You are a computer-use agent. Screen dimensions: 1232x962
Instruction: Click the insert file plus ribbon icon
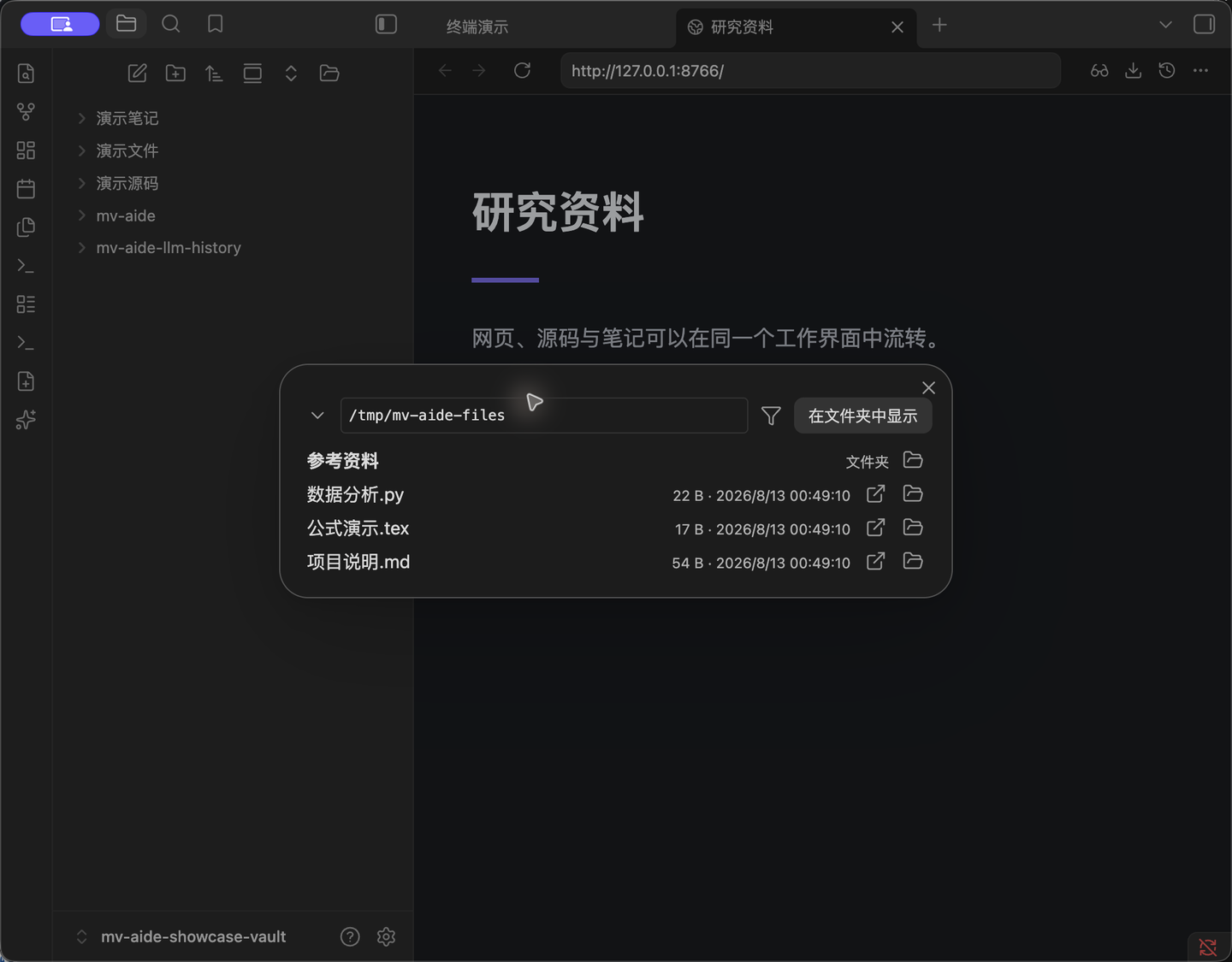(x=26, y=381)
